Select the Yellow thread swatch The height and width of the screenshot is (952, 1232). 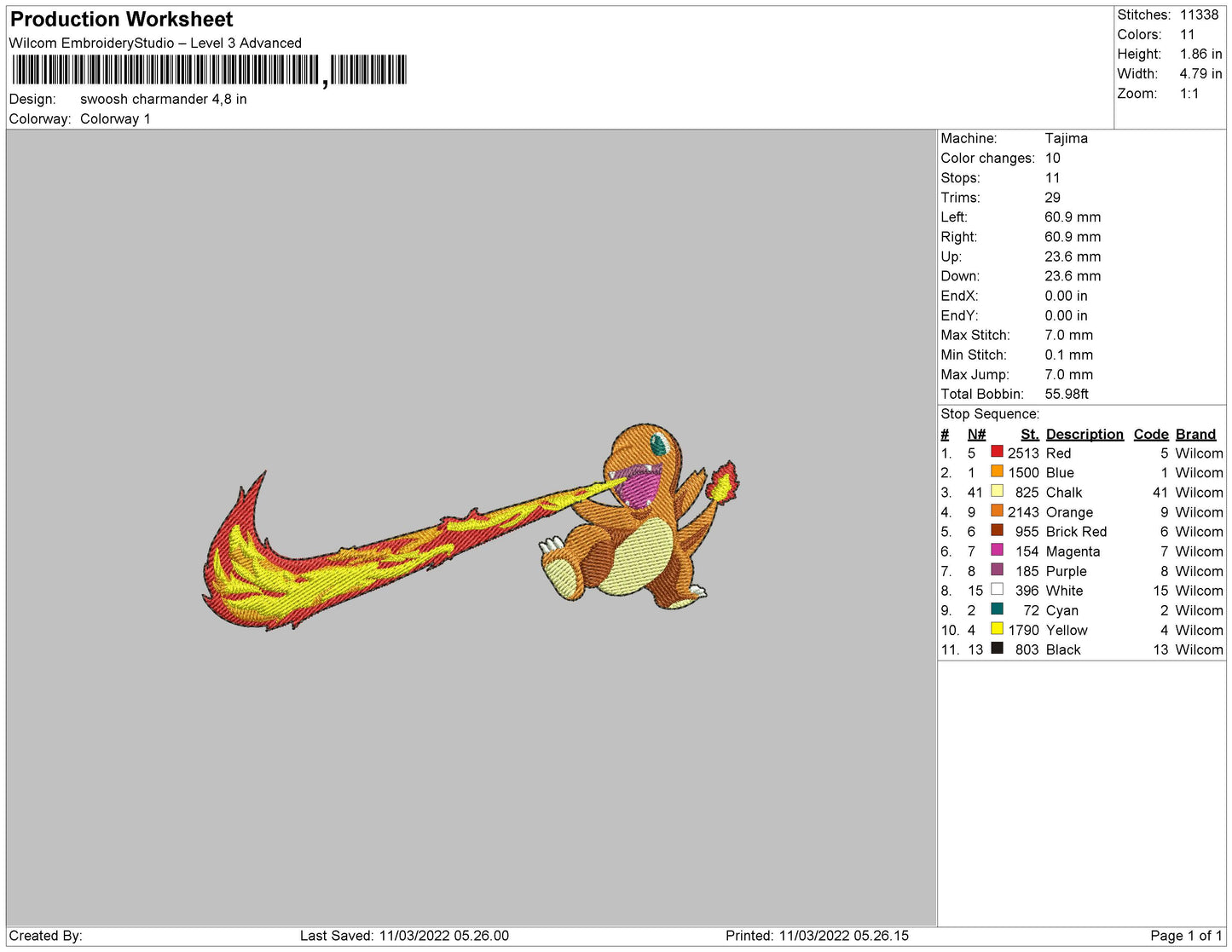pyautogui.click(x=997, y=628)
